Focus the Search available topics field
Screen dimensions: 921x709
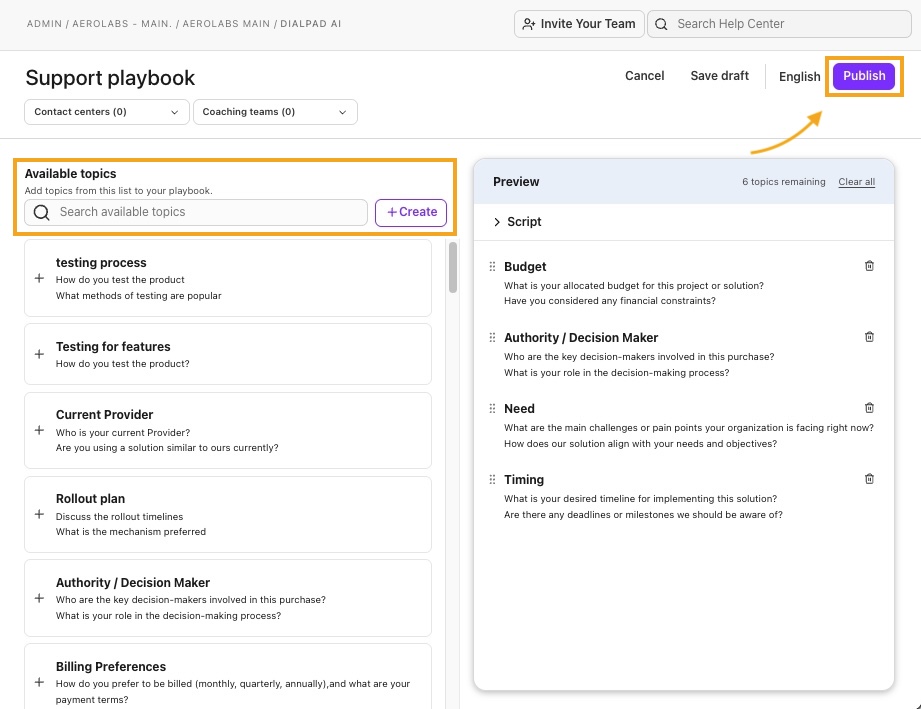[196, 212]
